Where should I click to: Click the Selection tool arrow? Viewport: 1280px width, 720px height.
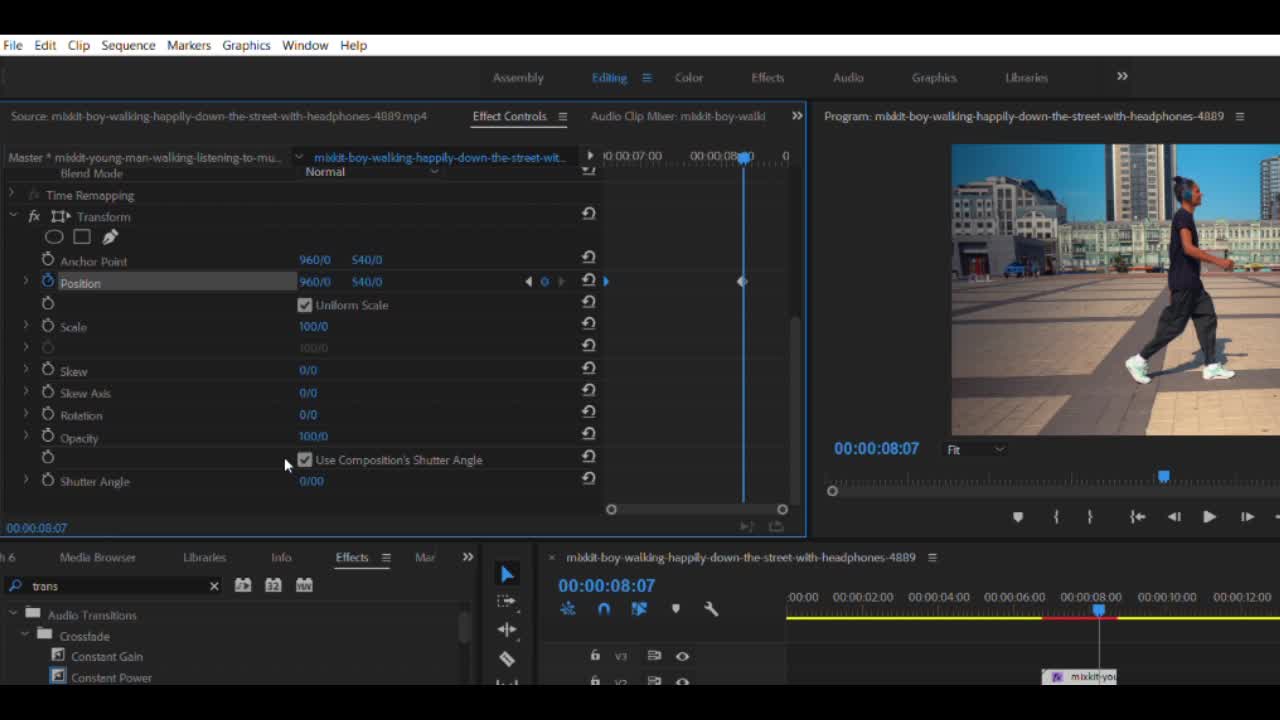tap(507, 574)
